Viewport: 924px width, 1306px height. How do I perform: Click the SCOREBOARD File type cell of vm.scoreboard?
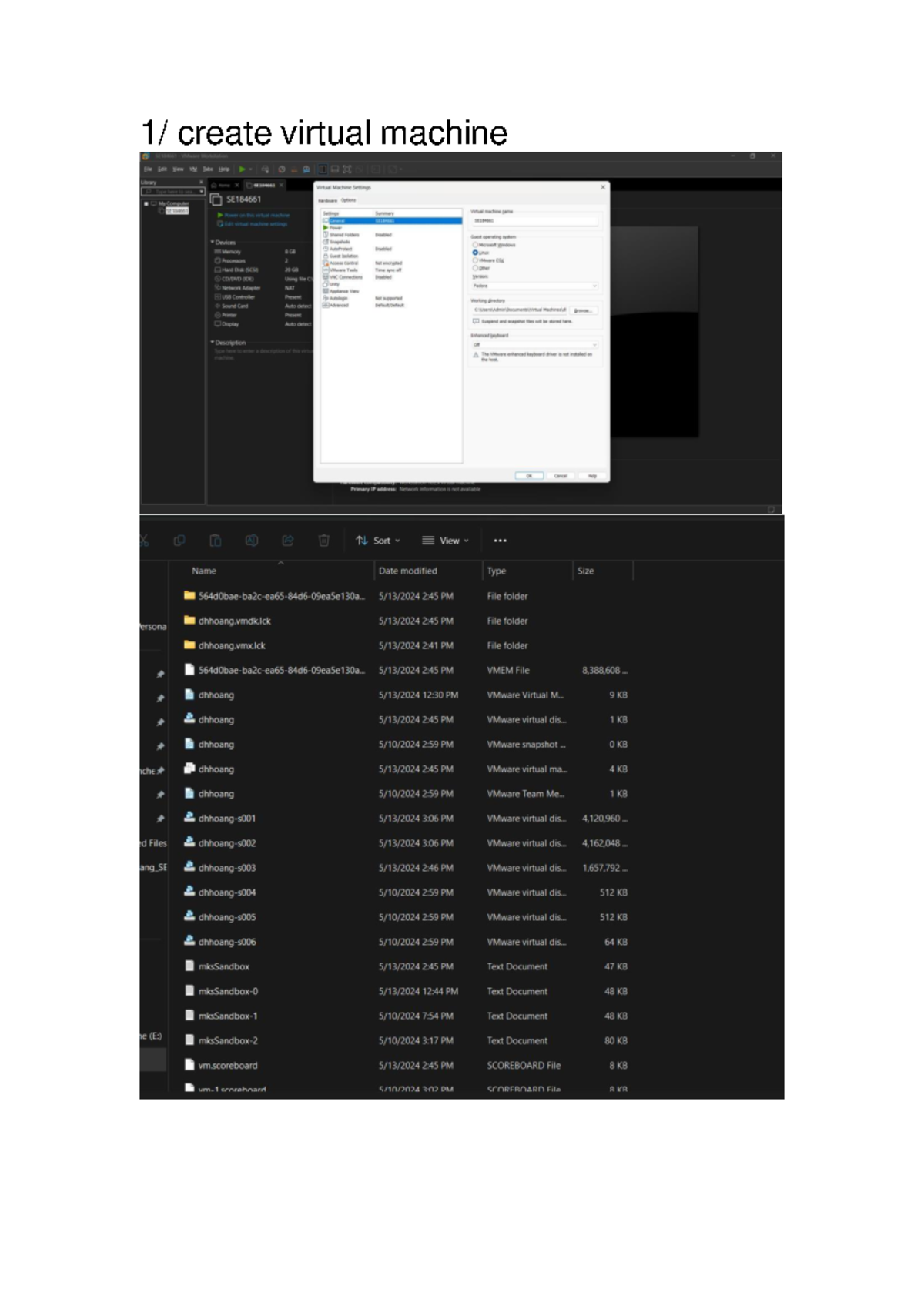(x=524, y=1065)
